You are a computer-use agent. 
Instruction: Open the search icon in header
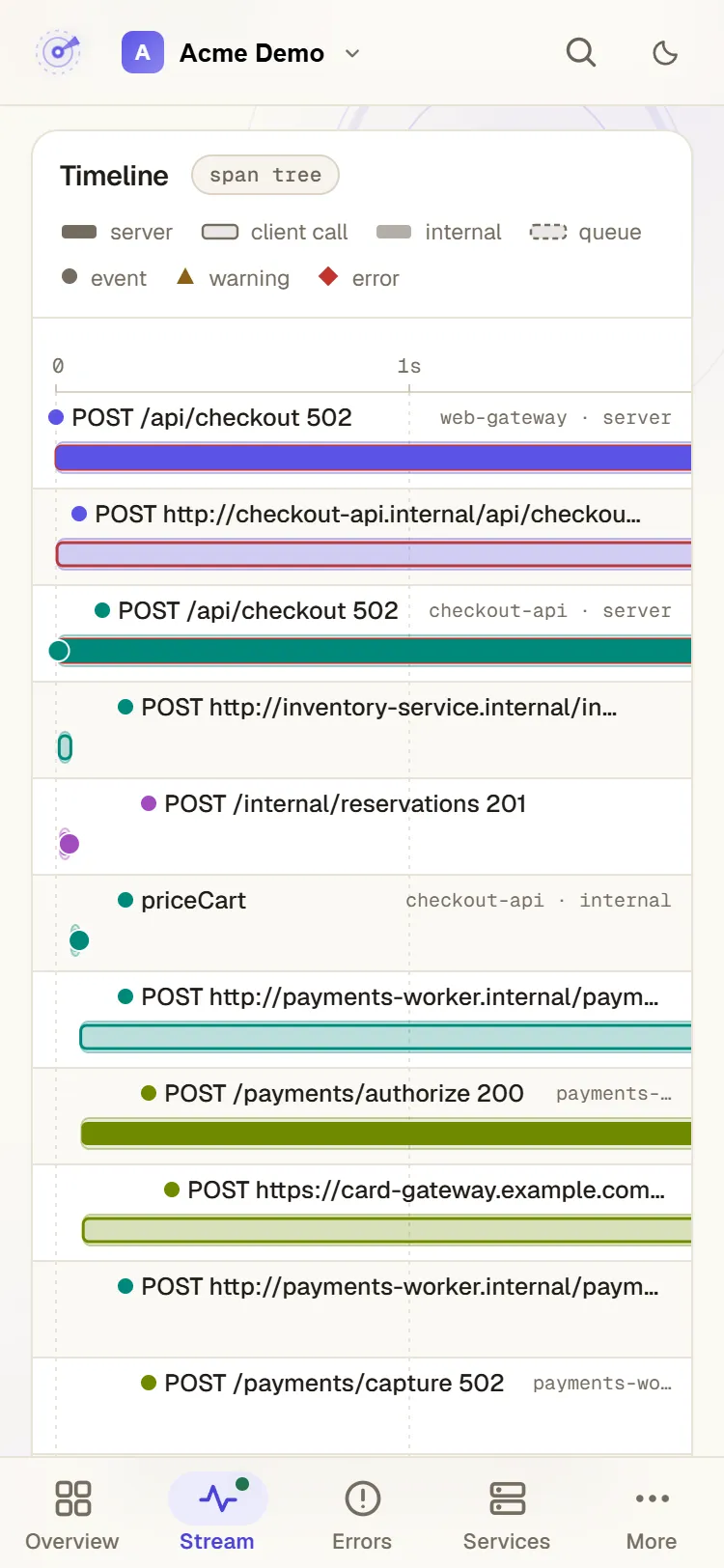[x=580, y=52]
